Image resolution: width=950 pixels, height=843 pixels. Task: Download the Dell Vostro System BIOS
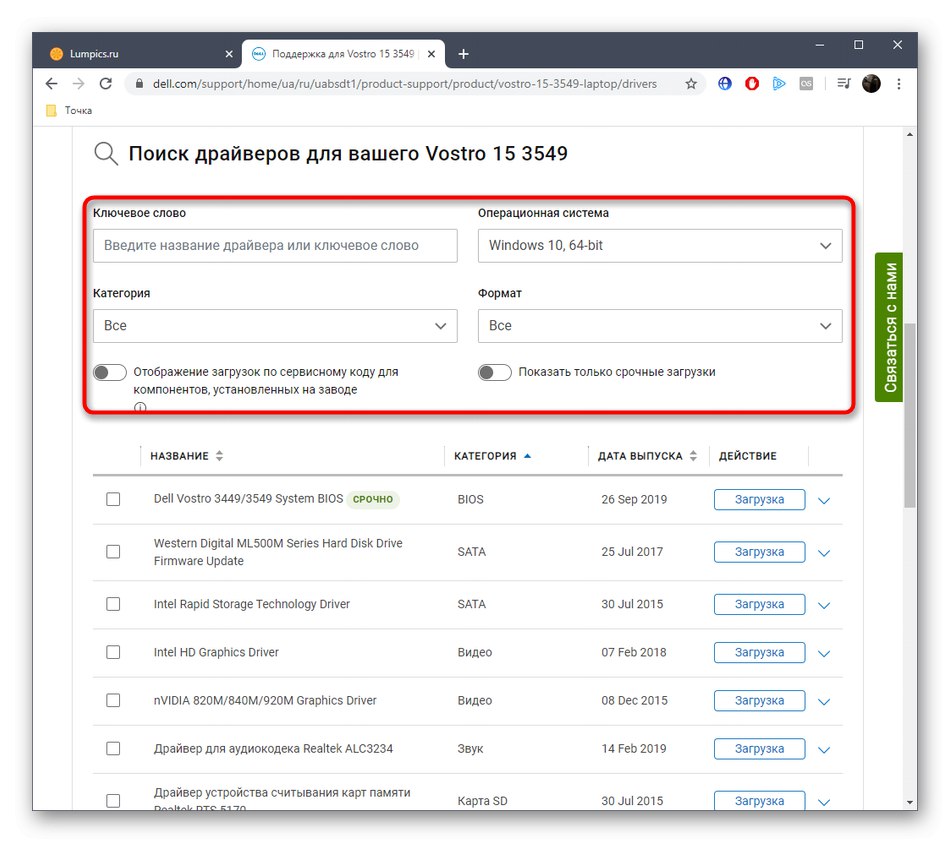pyautogui.click(x=759, y=499)
